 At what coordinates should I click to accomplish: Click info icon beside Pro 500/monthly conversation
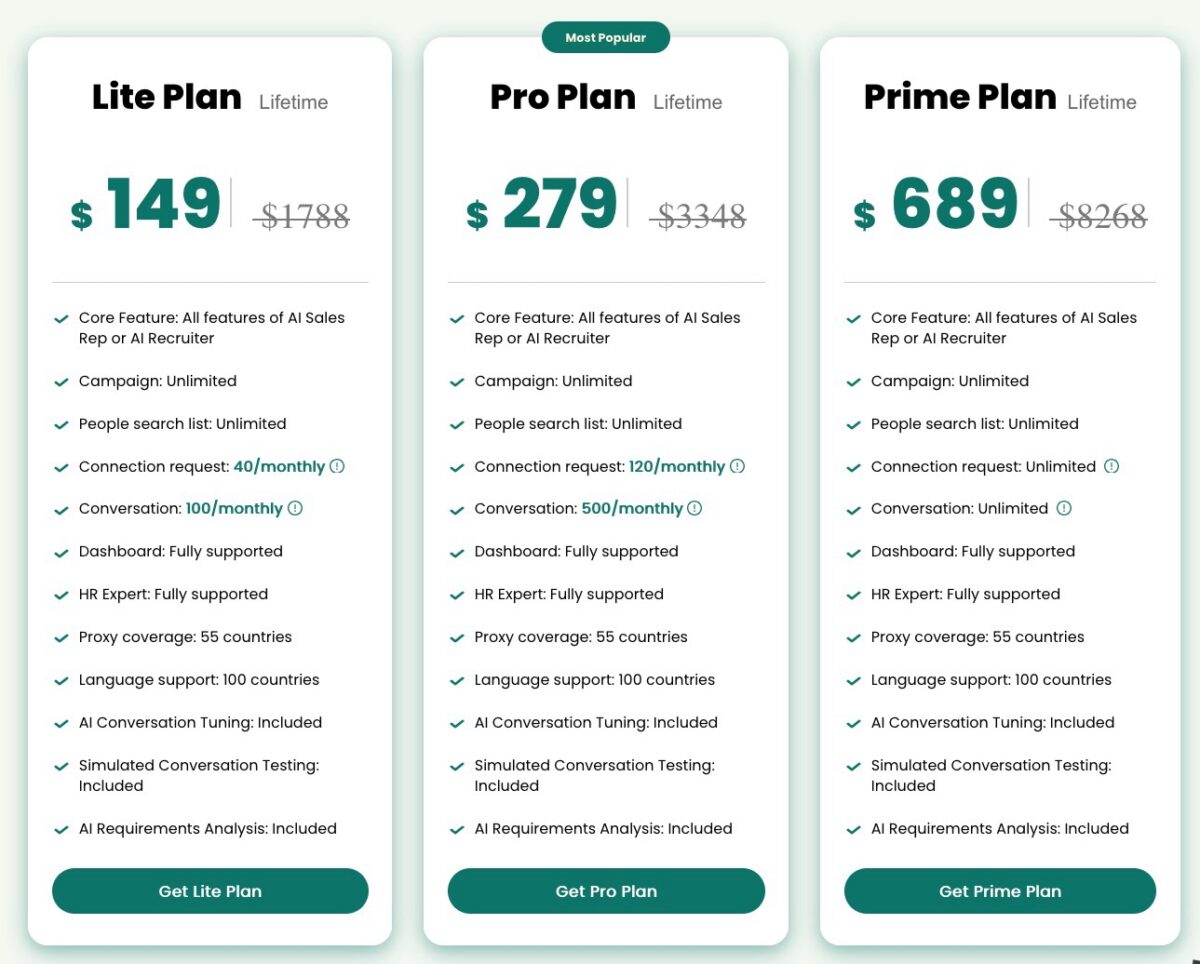694,508
